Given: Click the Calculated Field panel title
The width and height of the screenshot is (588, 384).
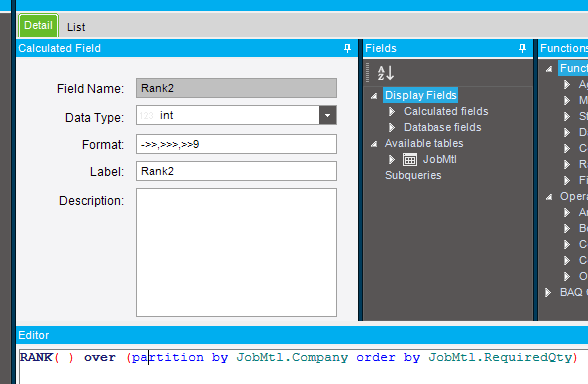Looking at the screenshot, I should pos(59,48).
